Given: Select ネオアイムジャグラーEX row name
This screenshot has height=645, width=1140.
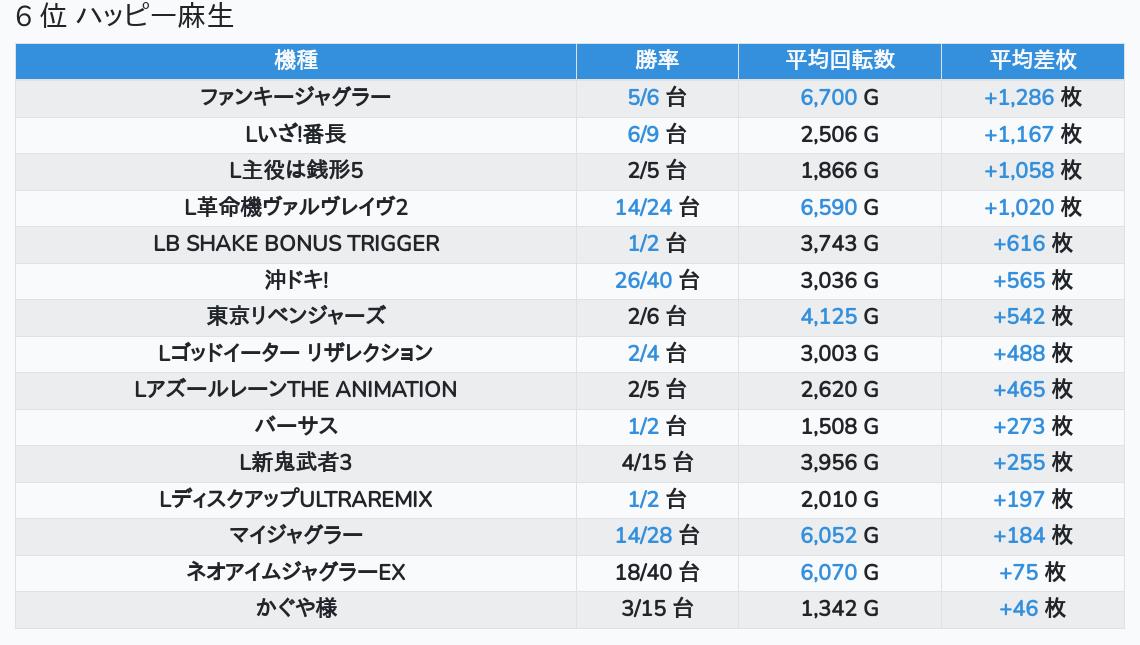Looking at the screenshot, I should pos(295,572).
